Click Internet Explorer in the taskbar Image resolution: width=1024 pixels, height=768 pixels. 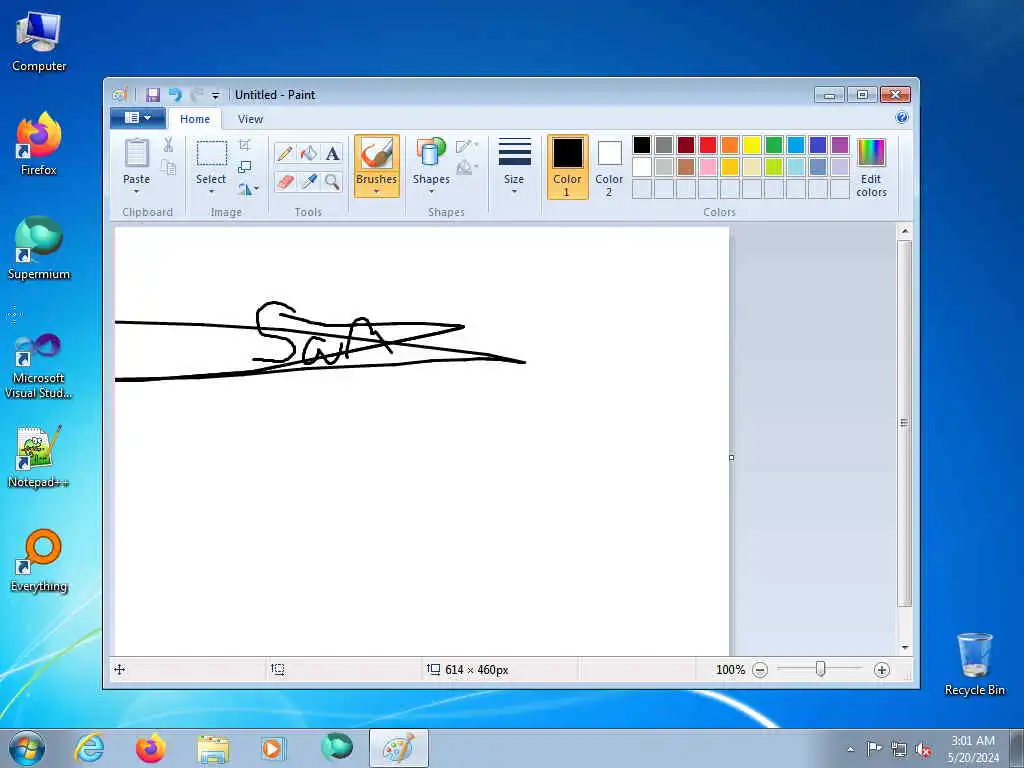pyautogui.click(x=89, y=748)
